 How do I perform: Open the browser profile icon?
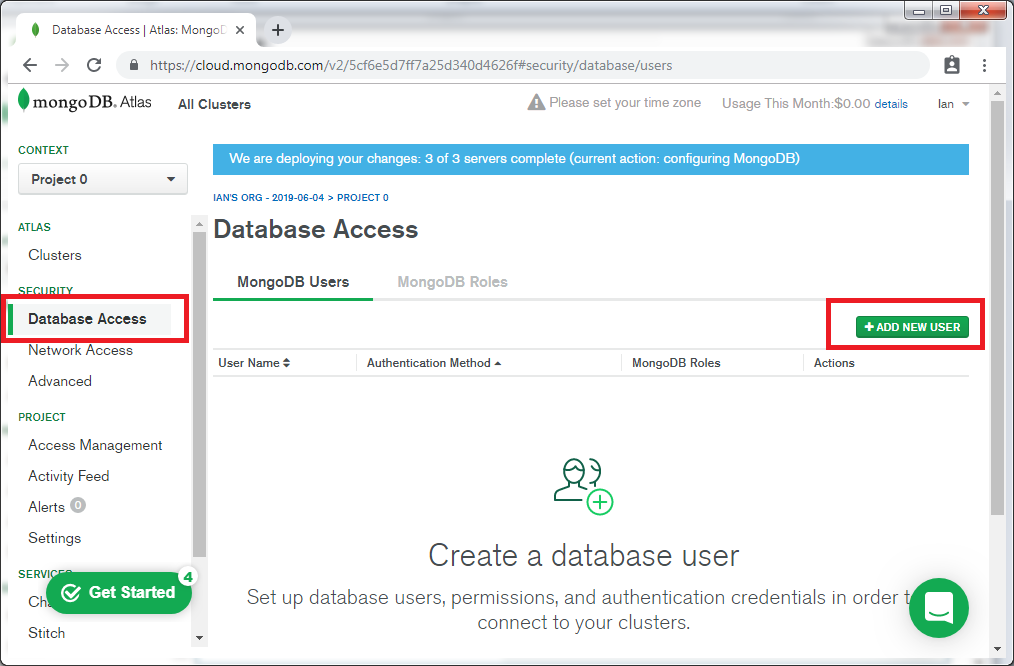[x=952, y=65]
